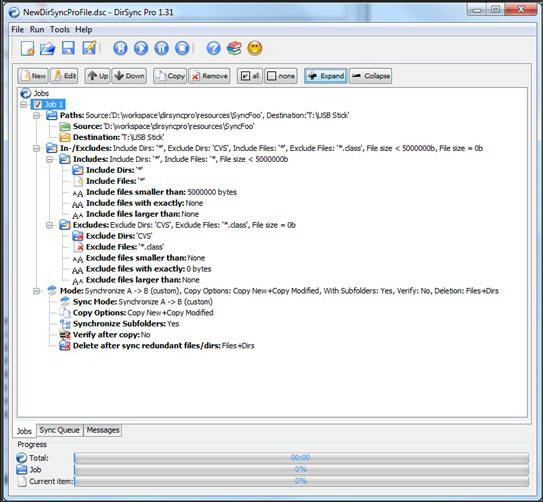The height and width of the screenshot is (502, 543).
Task: Toggle the Job 1 checkbox
Action: click(38, 104)
